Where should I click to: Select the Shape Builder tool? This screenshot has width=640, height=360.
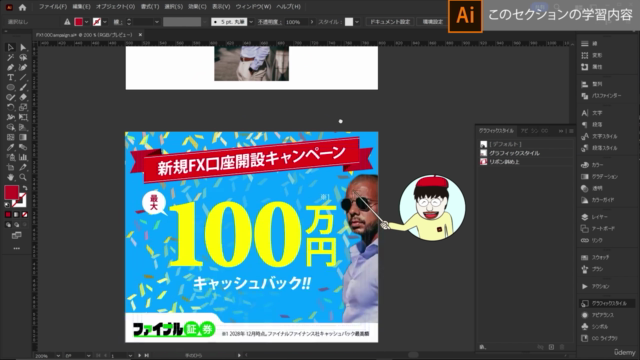point(11,127)
